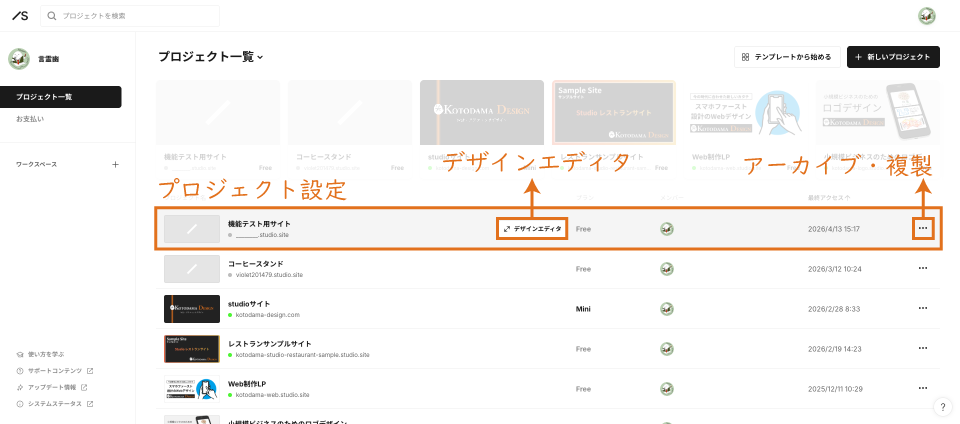This screenshot has height=424, width=960.
Task: Focus the プロジェクトを検索 search field
Action: pos(130,16)
